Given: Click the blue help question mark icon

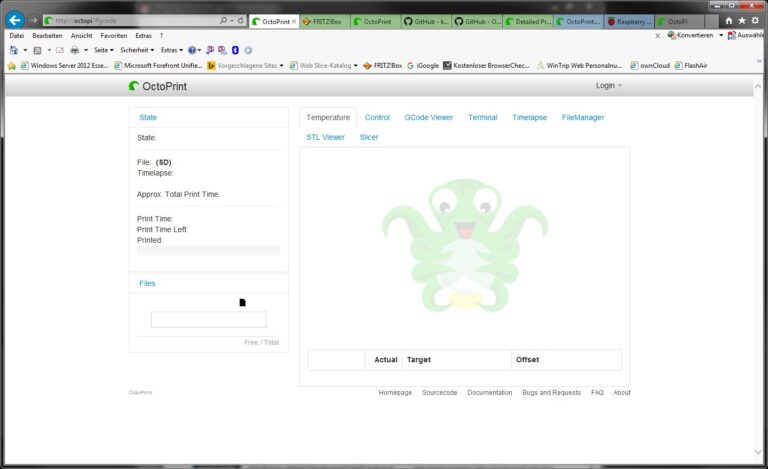Looking at the screenshot, I should (192, 50).
